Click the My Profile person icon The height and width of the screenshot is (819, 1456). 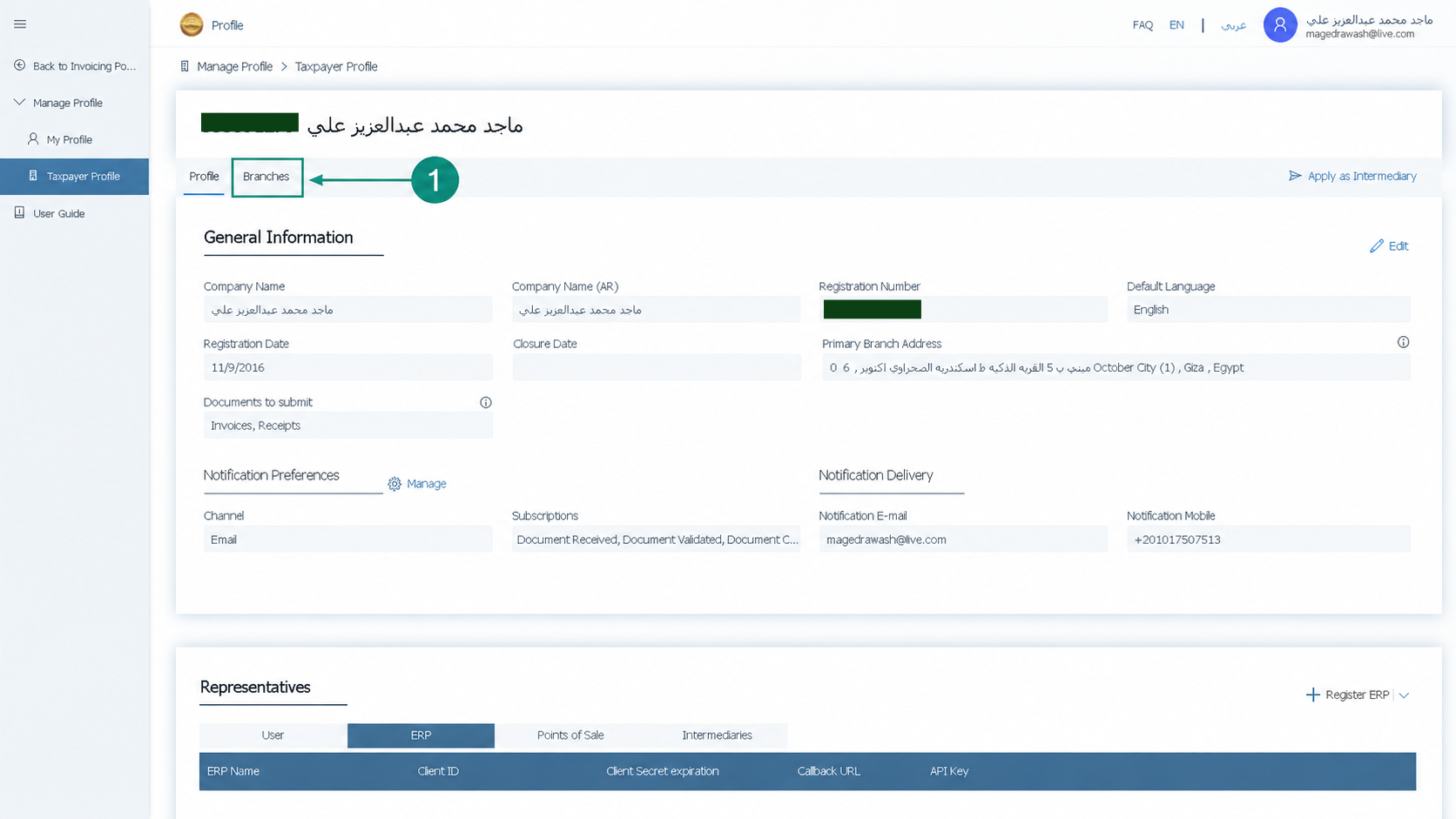(x=33, y=139)
